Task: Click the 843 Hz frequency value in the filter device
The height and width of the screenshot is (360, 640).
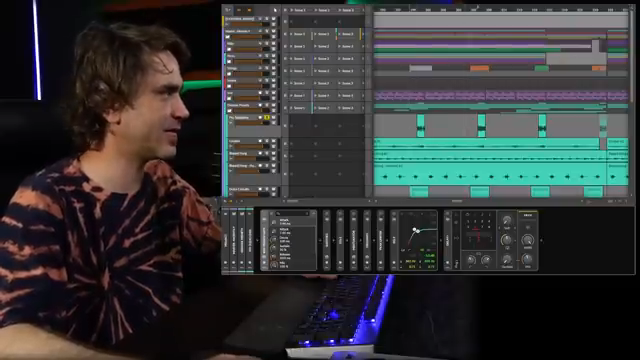Action: pyautogui.click(x=410, y=261)
